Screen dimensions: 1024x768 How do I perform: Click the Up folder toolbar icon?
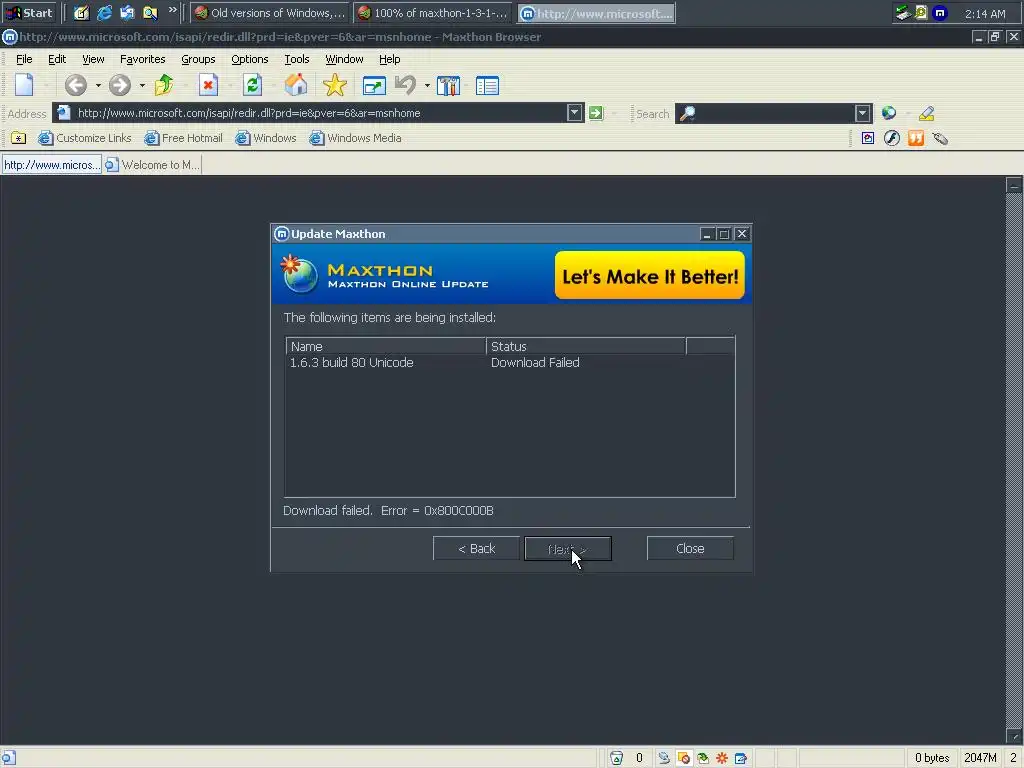164,85
